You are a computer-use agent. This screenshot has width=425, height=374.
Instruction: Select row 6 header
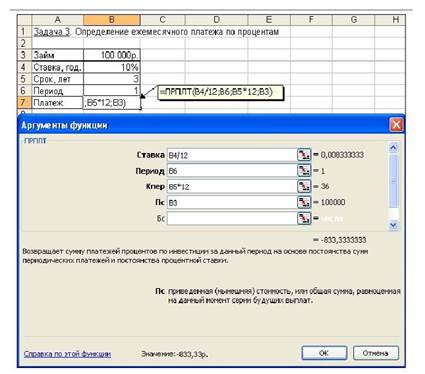tap(24, 90)
